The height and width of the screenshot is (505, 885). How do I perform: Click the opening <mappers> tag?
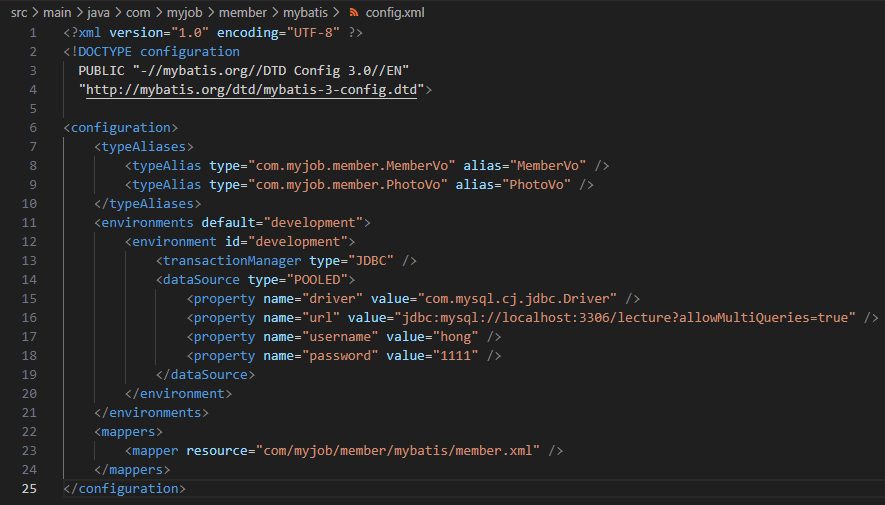[129, 432]
